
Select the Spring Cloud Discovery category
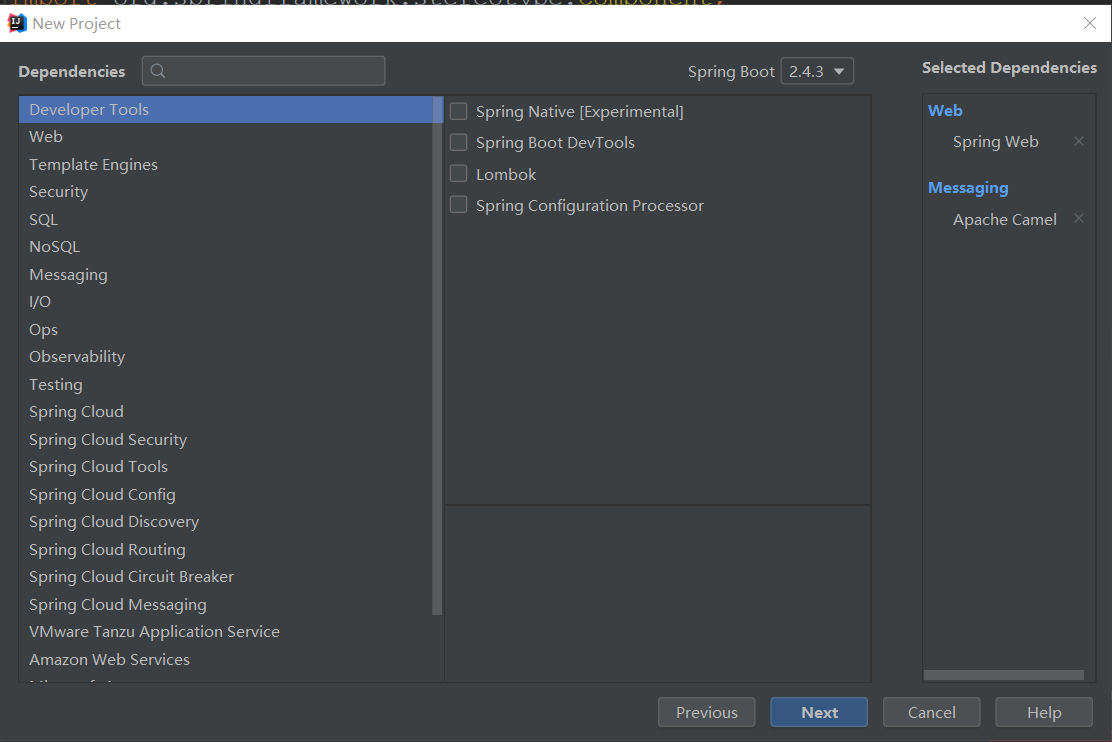[x=226, y=522]
